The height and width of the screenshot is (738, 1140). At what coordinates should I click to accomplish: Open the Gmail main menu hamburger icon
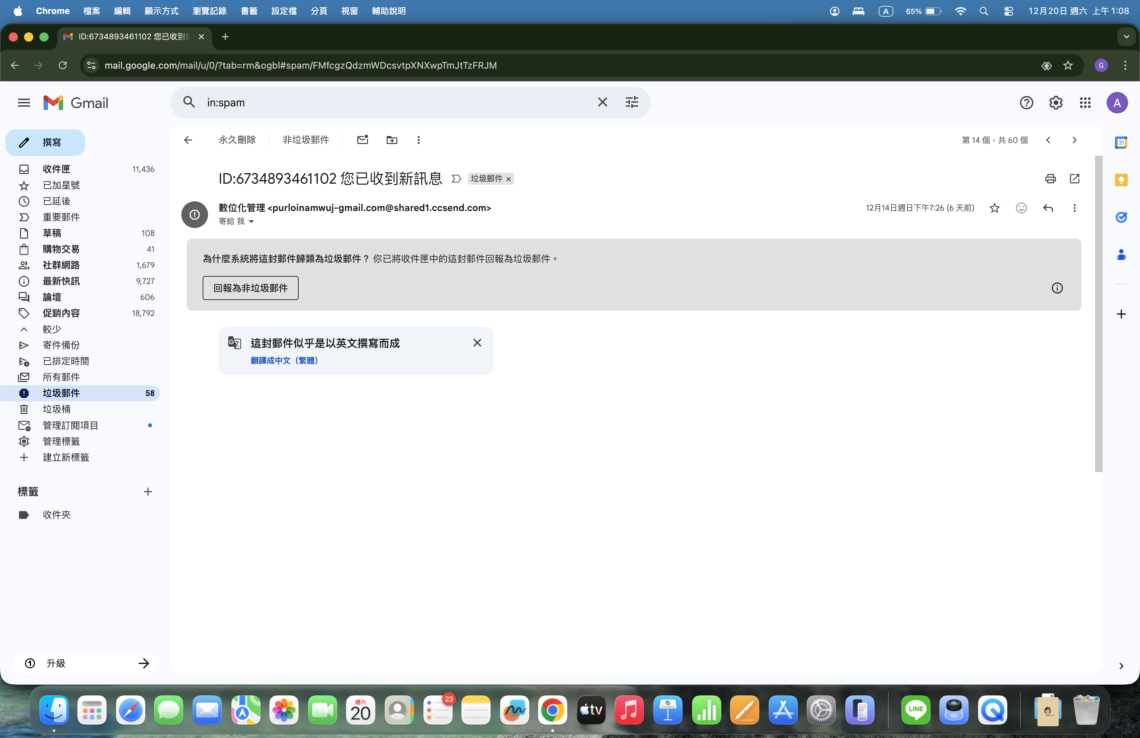pyautogui.click(x=24, y=103)
